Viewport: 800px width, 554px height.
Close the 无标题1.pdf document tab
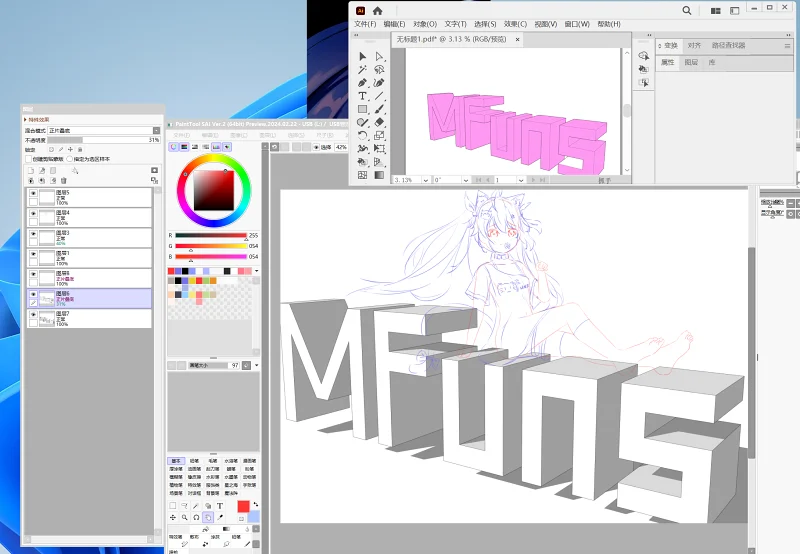pyautogui.click(x=517, y=39)
